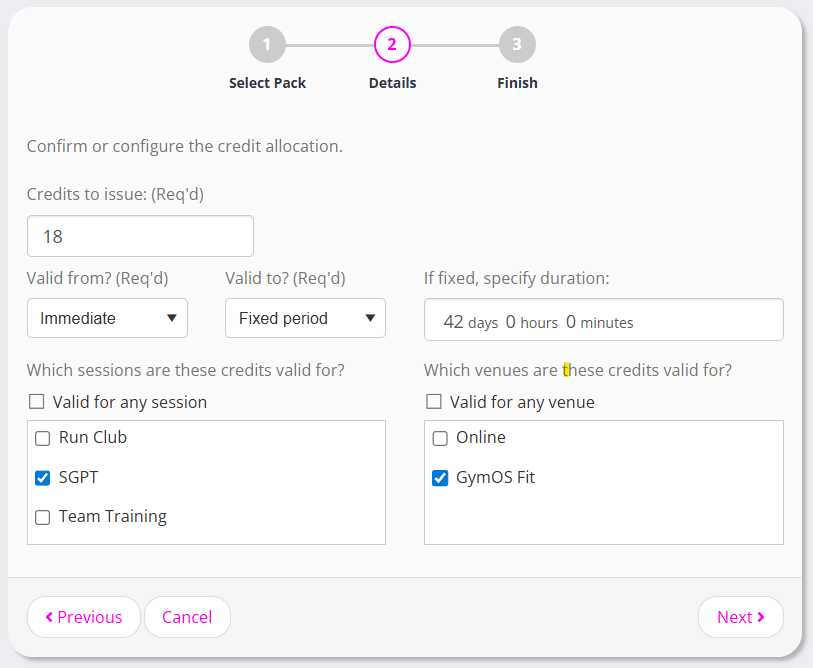Check the Run Club session
Viewport: 813px width, 668px height.
43,438
